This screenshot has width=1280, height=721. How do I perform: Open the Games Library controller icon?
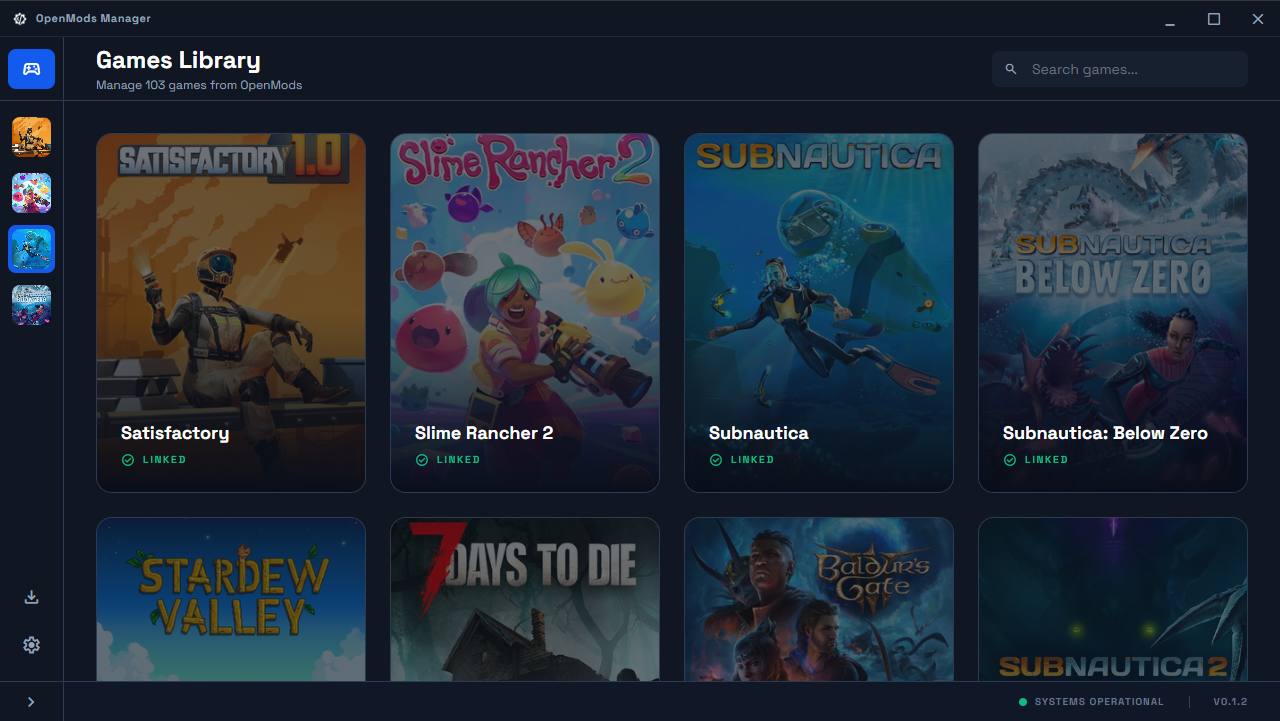[31, 69]
